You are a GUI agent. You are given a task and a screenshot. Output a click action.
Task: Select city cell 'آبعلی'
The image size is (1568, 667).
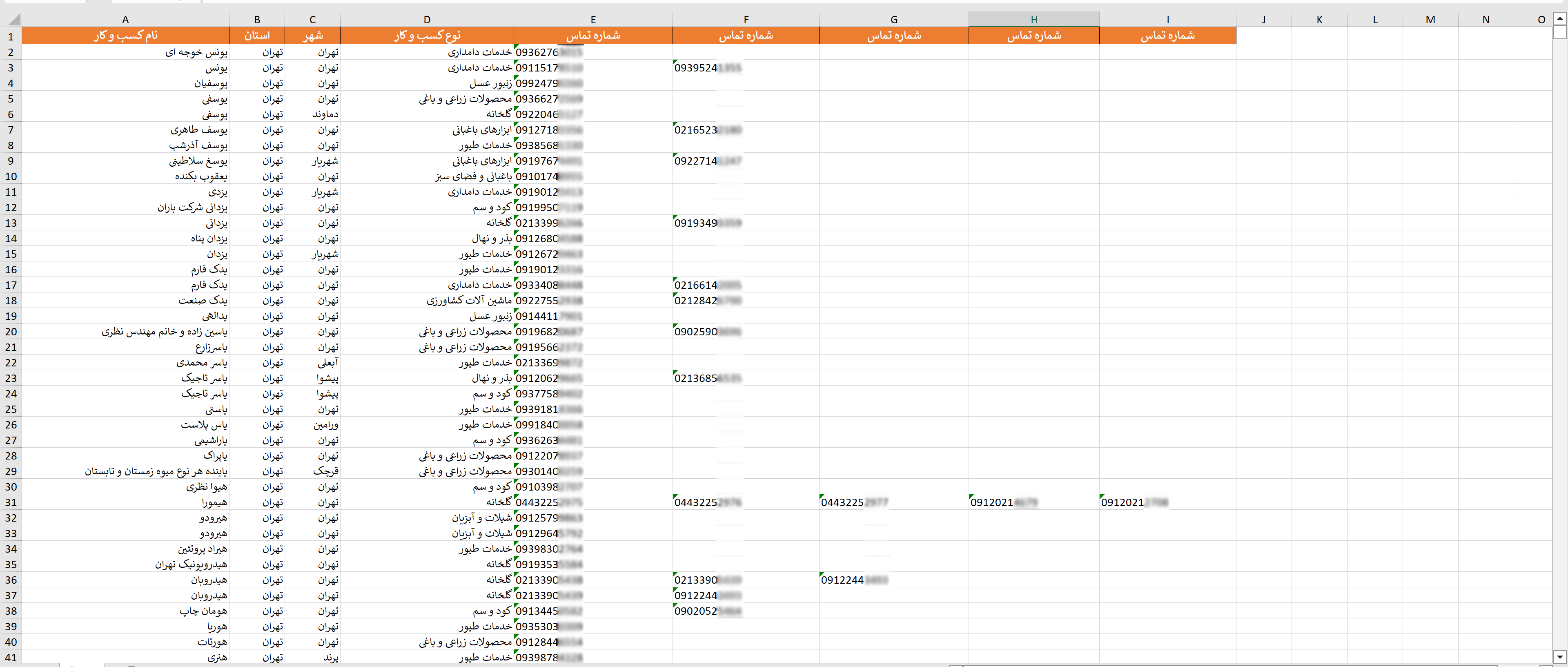pyautogui.click(x=312, y=362)
